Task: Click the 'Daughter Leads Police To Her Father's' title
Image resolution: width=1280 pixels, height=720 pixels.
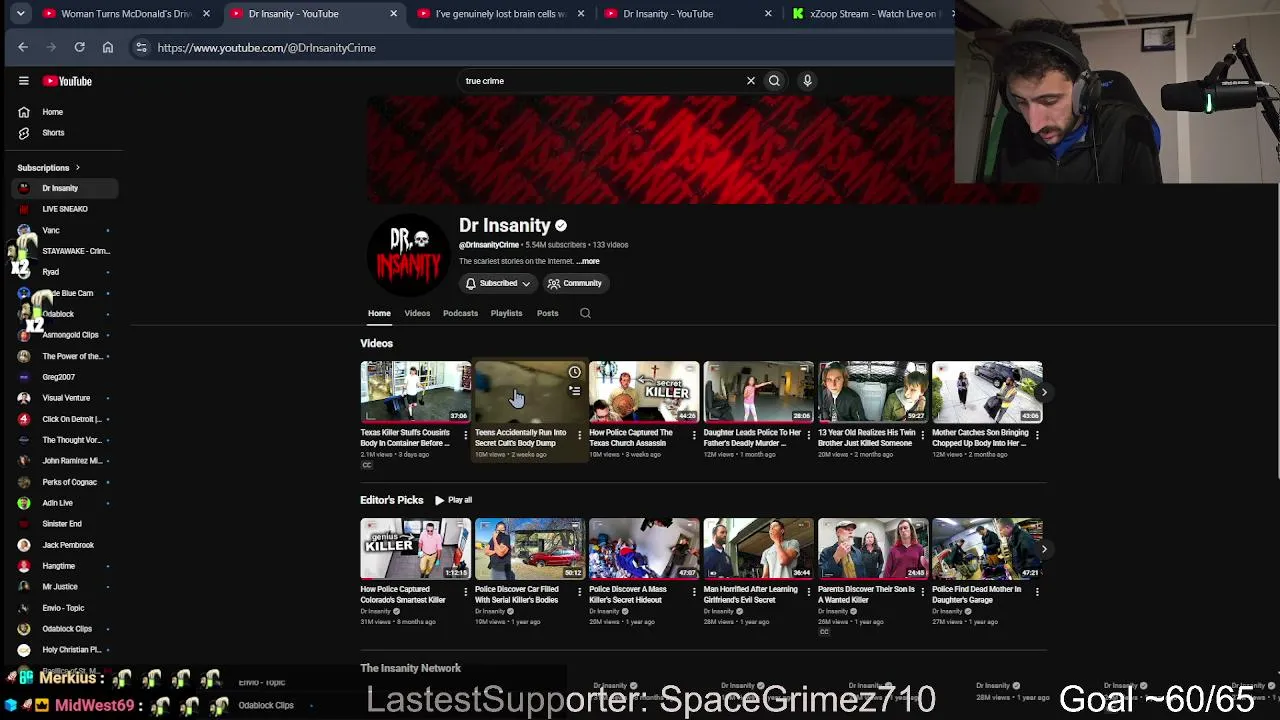Action: [752, 438]
